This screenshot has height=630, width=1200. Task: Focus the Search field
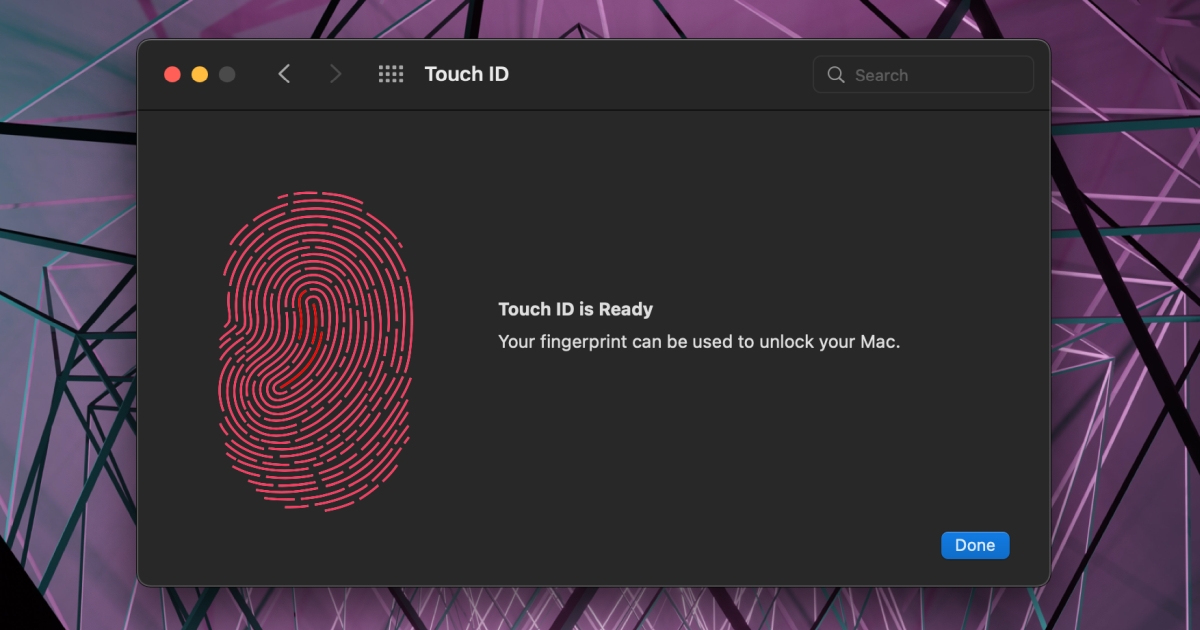tap(924, 75)
